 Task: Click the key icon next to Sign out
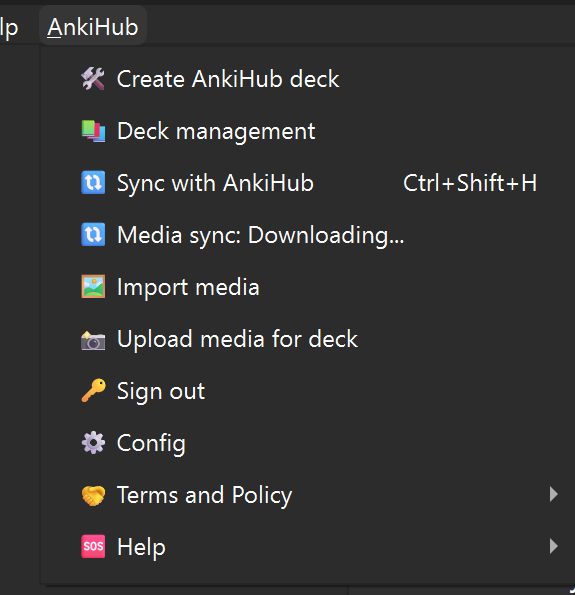point(93,390)
